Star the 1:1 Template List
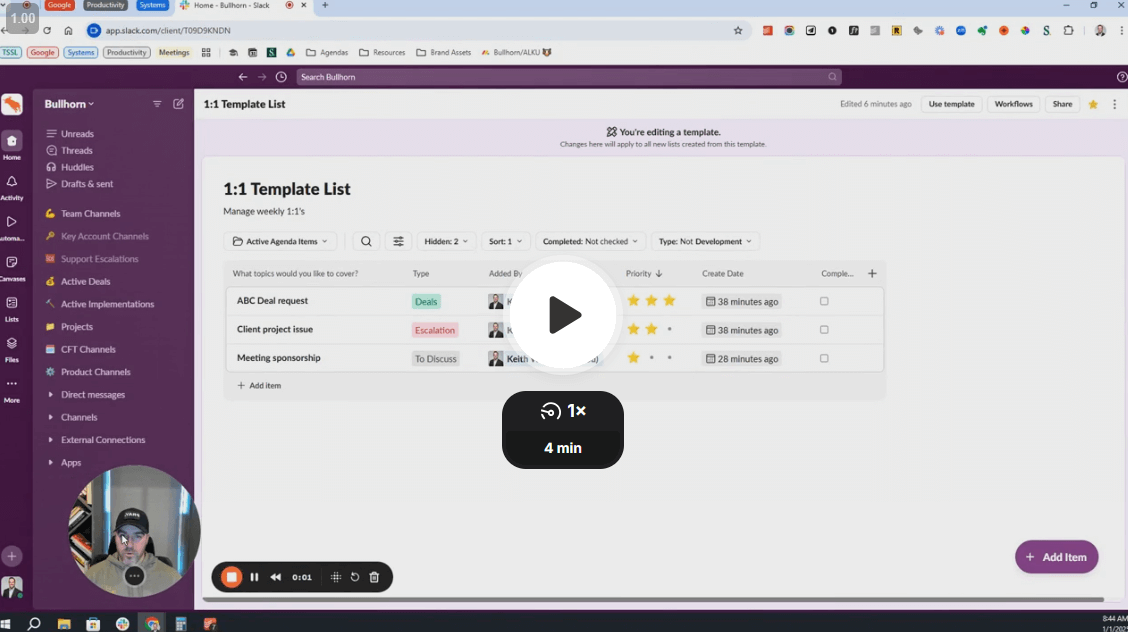This screenshot has width=1128, height=632. pyautogui.click(x=1093, y=104)
